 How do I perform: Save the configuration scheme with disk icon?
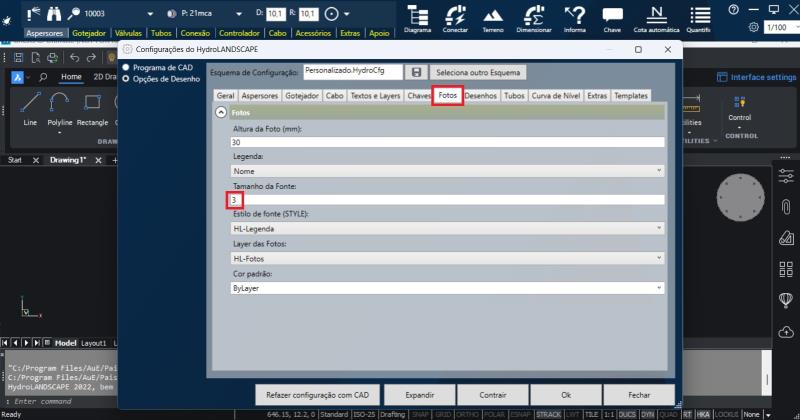415,73
